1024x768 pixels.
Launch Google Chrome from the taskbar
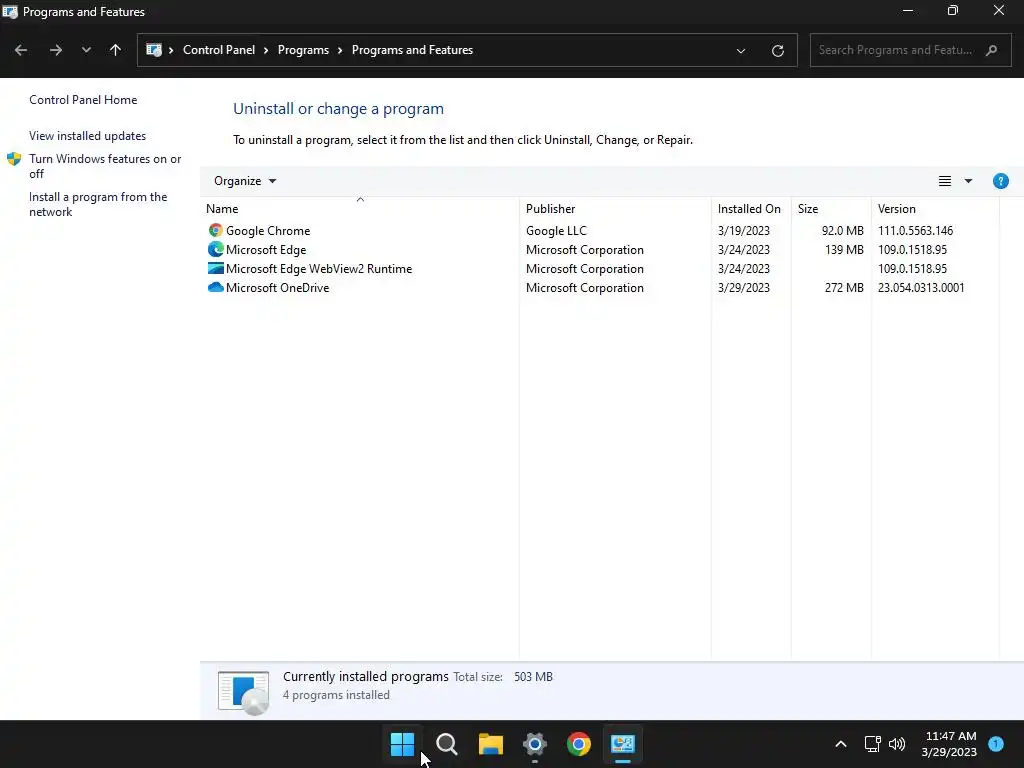(579, 744)
